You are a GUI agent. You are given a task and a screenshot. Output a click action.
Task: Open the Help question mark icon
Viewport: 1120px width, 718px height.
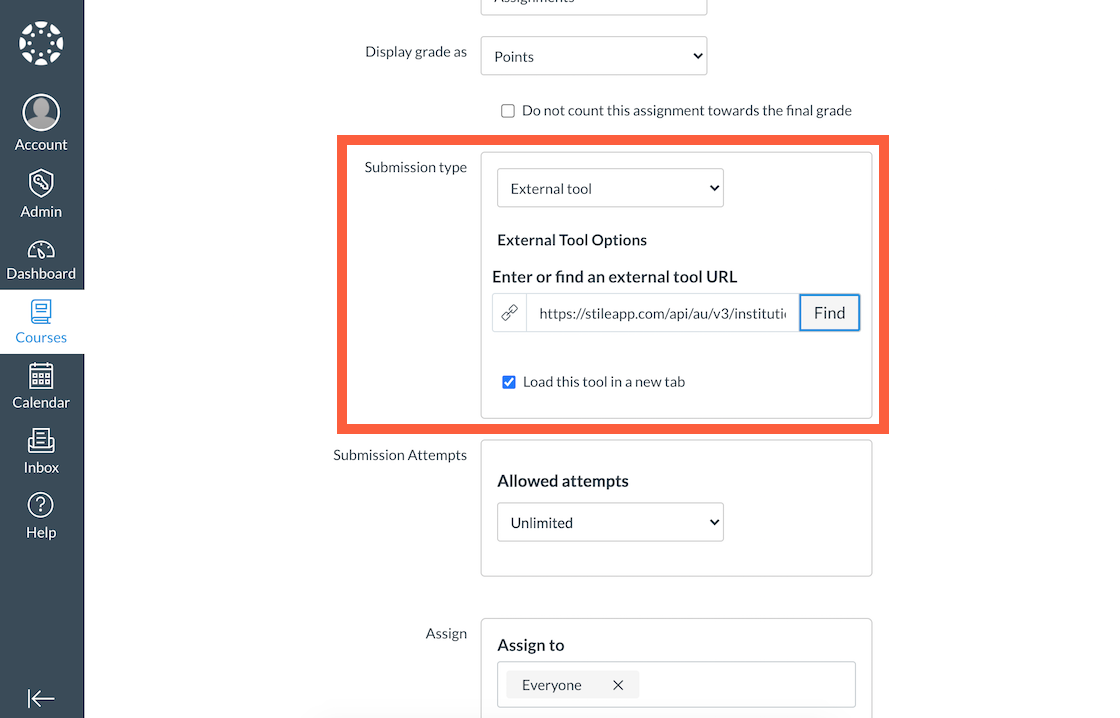click(41, 505)
